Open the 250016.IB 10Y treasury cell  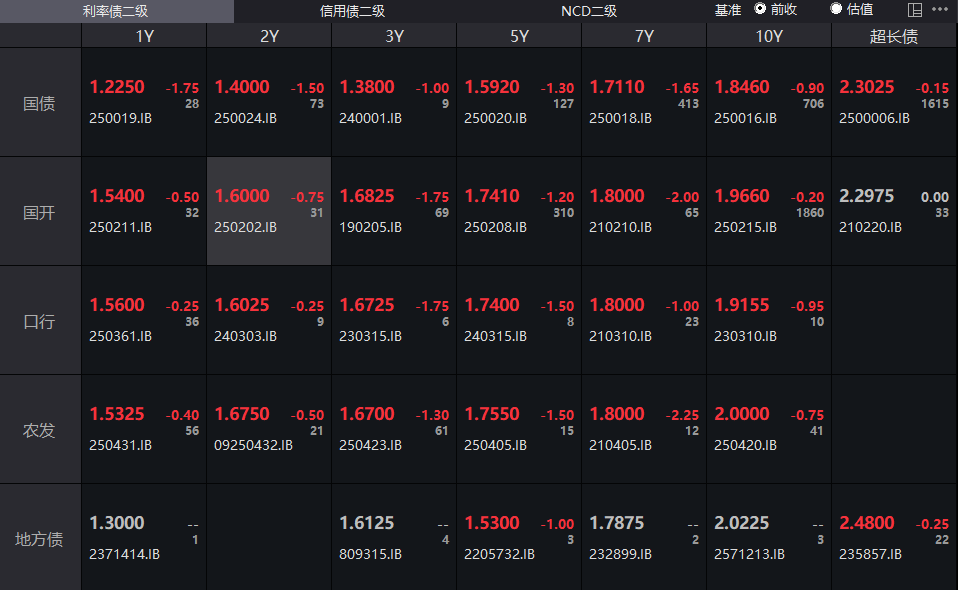(768, 103)
